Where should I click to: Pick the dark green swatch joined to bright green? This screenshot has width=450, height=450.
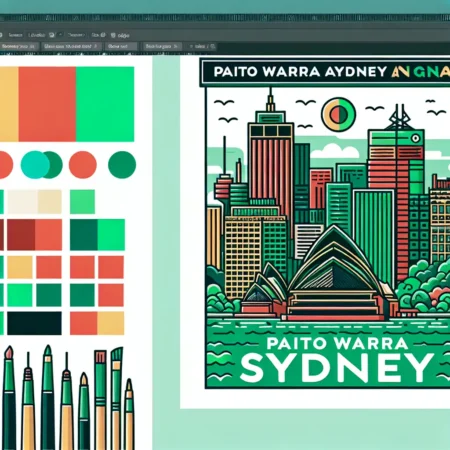(84, 235)
